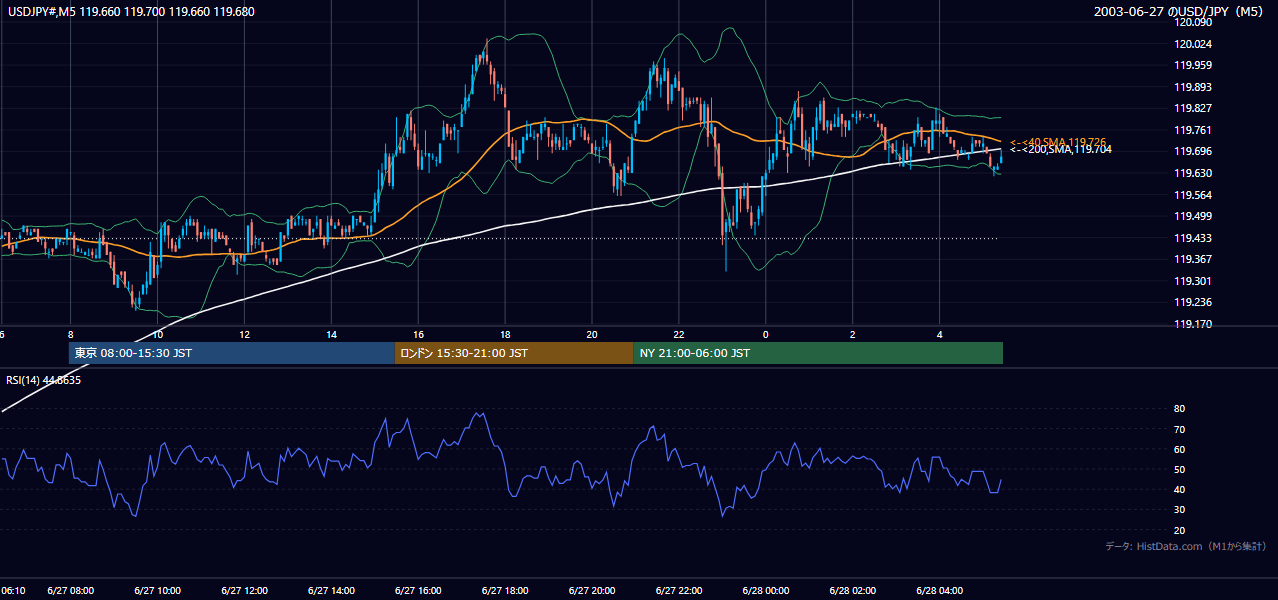The height and width of the screenshot is (600, 1278).
Task: Select the white 200 SMA 119.704 label
Action: tap(1060, 150)
